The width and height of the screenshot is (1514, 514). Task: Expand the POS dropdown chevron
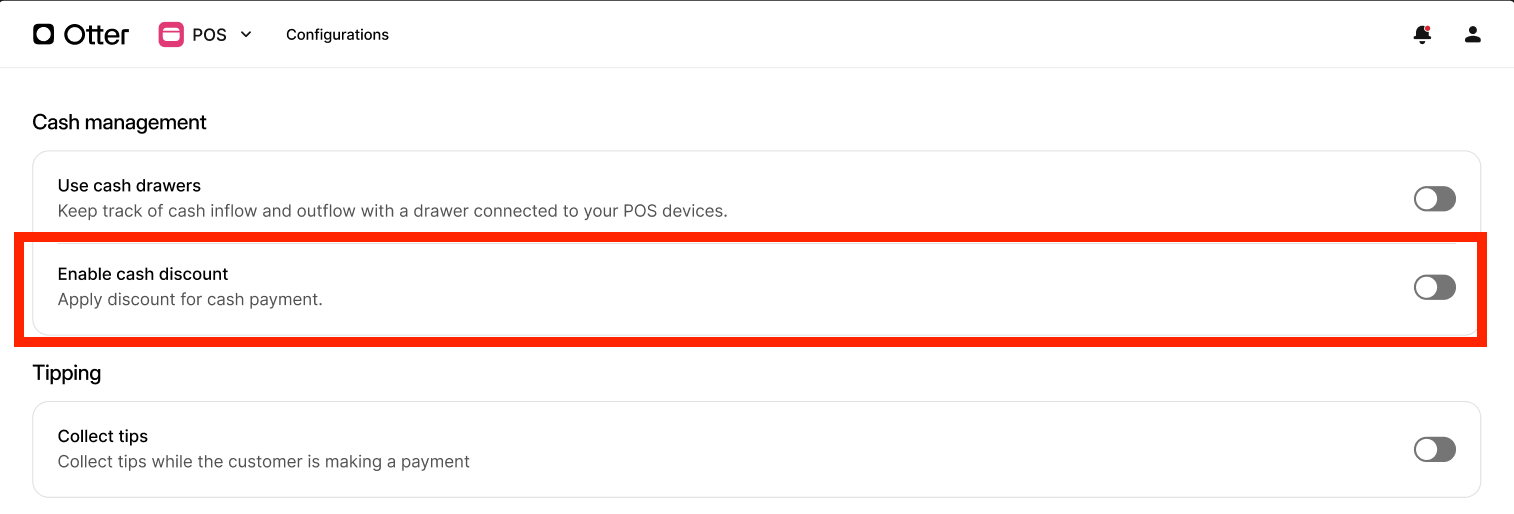click(246, 34)
